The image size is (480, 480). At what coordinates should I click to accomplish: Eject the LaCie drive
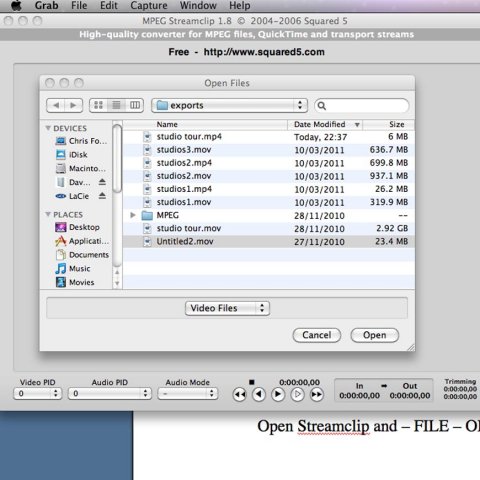(x=102, y=196)
